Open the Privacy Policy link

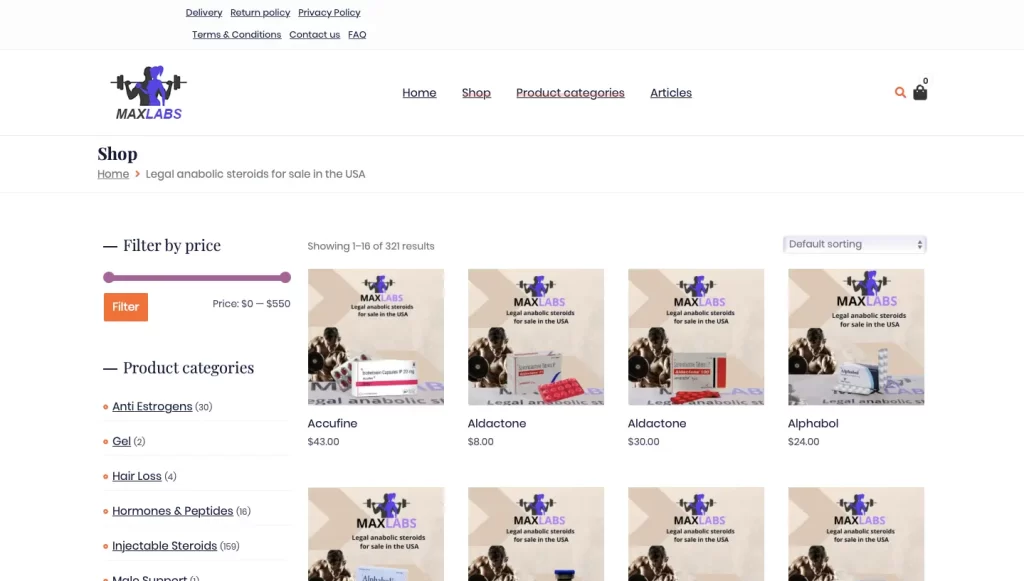pyautogui.click(x=329, y=12)
